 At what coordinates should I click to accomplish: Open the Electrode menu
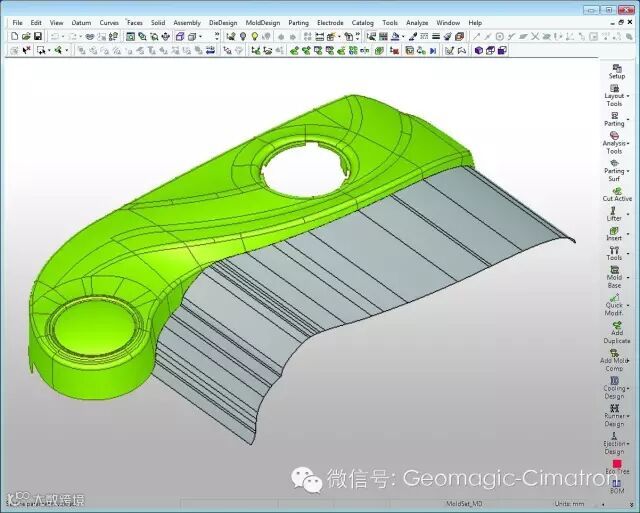point(330,23)
